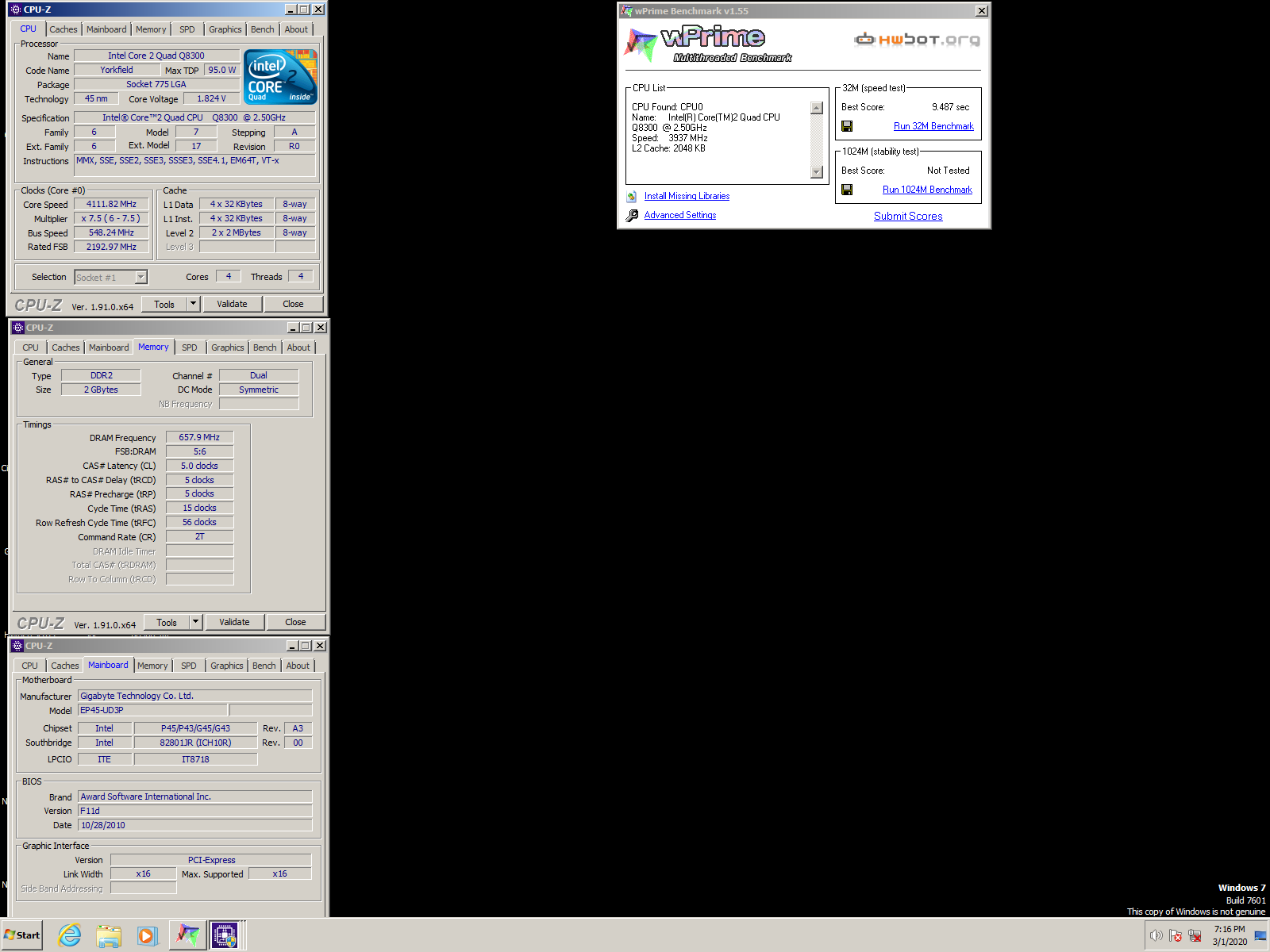Screen dimensions: 1270x952
Task: Click the Submit Scores link
Action: coord(908,216)
